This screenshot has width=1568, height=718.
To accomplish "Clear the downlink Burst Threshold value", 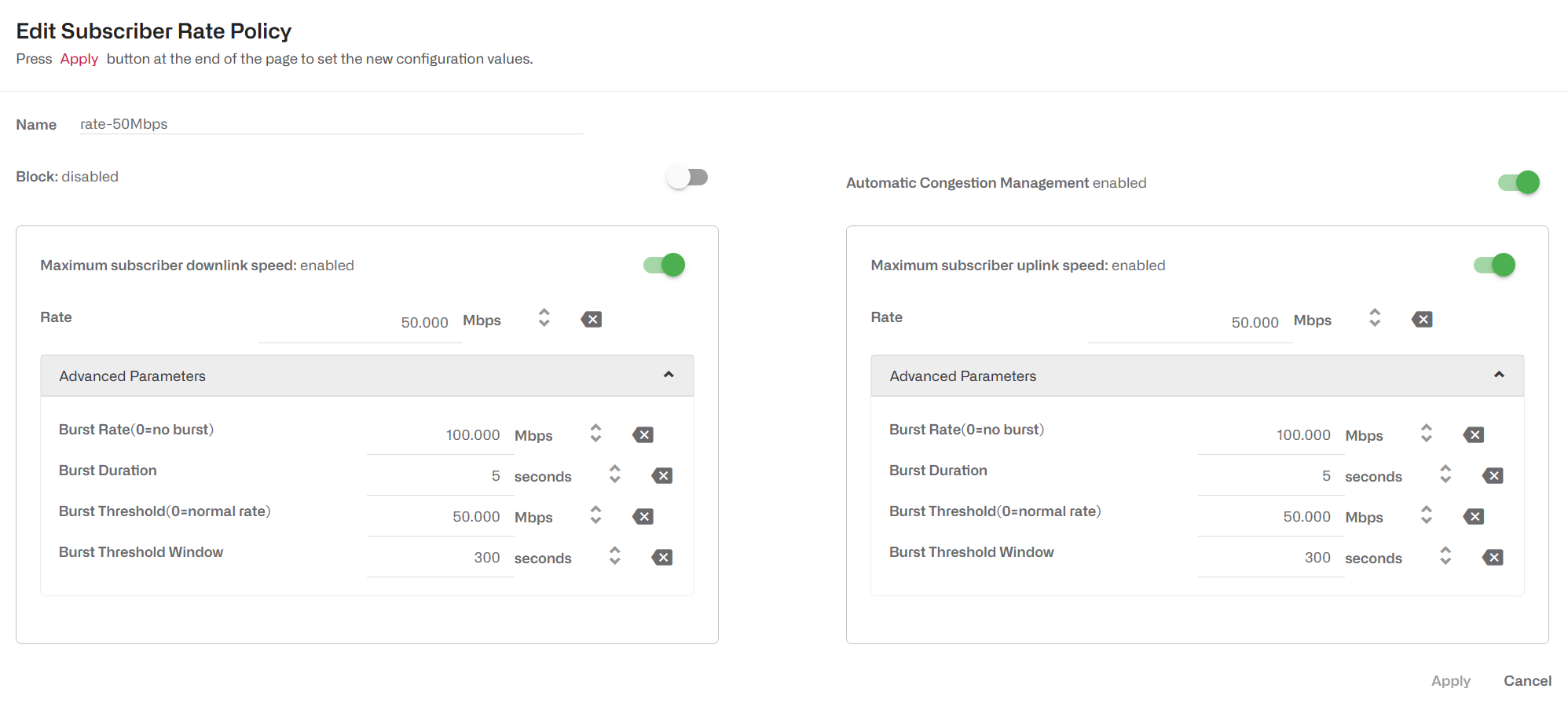I will tap(643, 516).
